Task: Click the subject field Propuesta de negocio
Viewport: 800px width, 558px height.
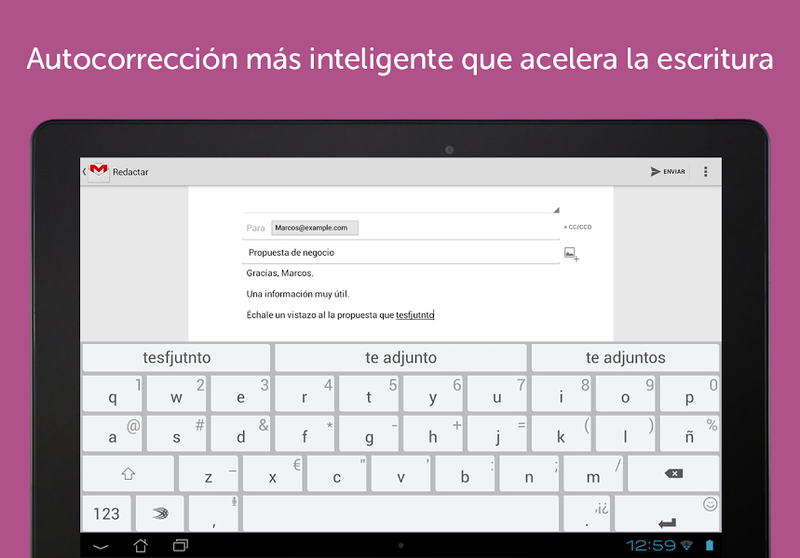Action: click(x=401, y=252)
